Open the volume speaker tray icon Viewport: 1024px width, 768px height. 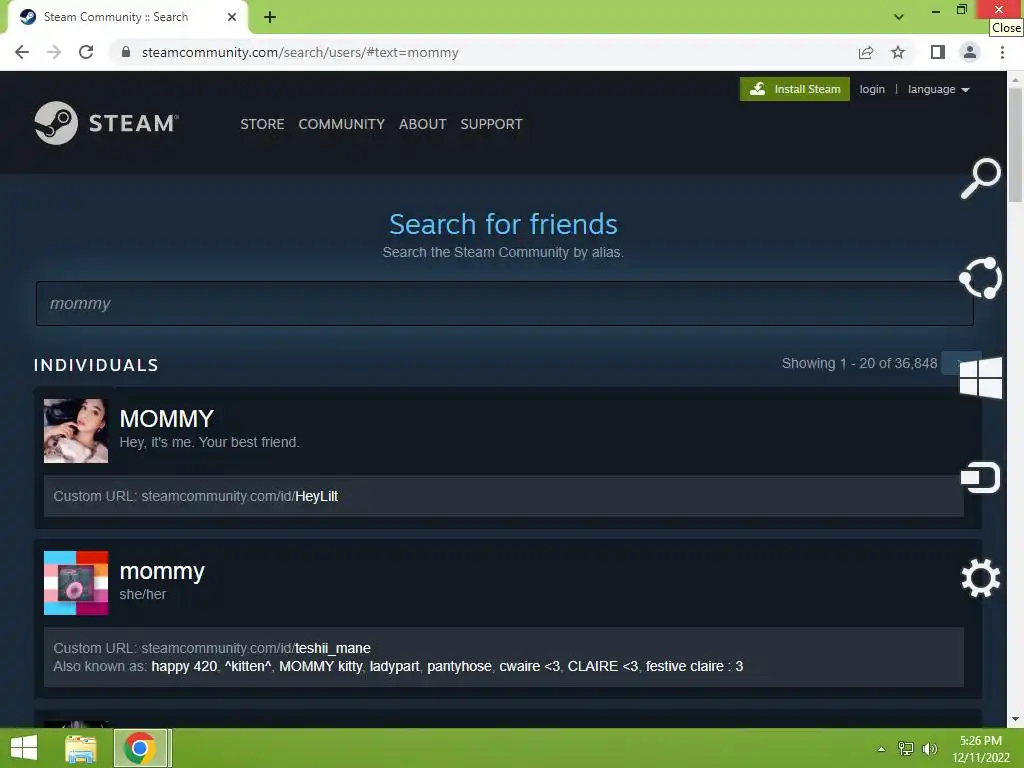[x=929, y=749]
